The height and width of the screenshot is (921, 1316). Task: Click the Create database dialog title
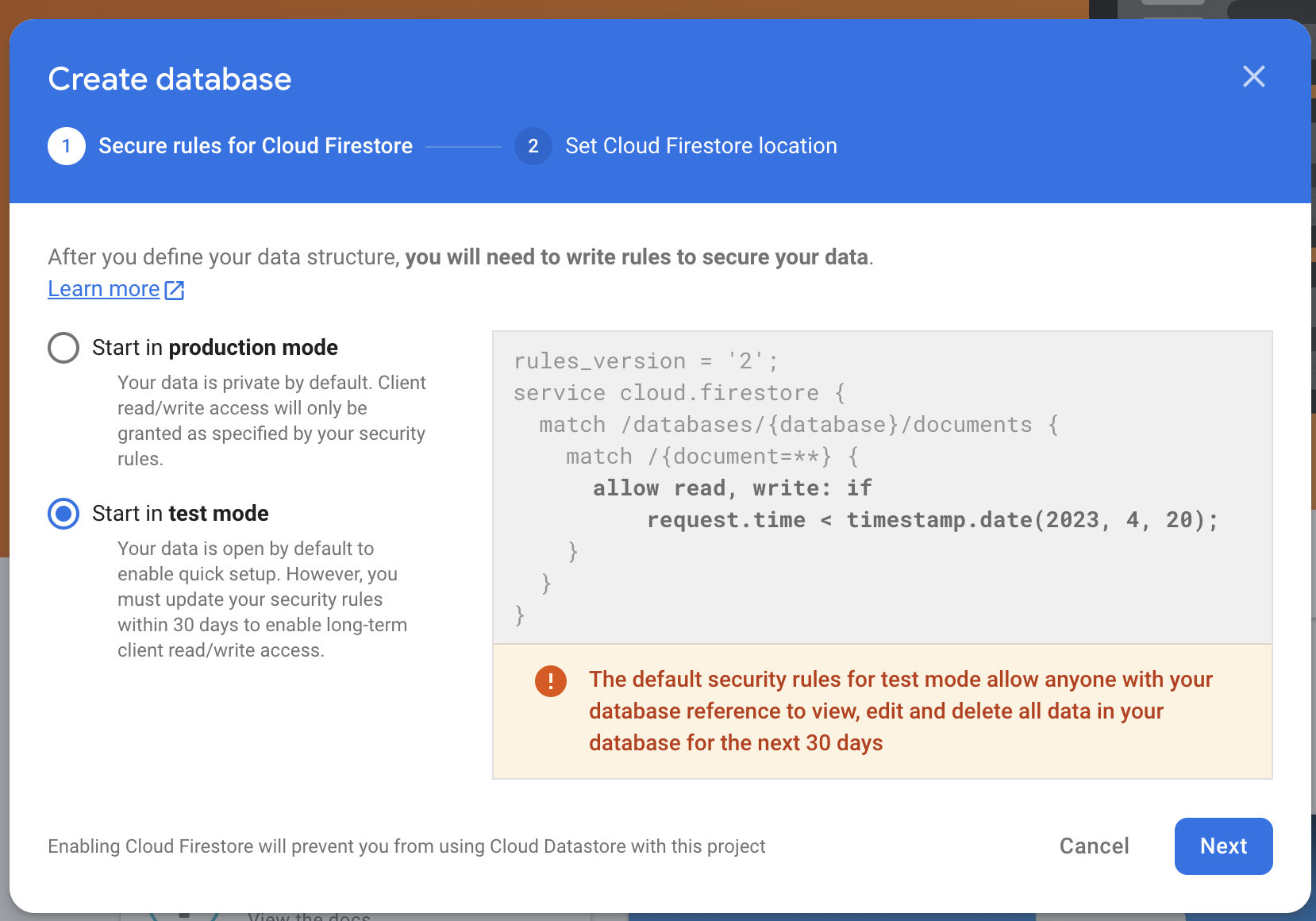click(x=170, y=79)
